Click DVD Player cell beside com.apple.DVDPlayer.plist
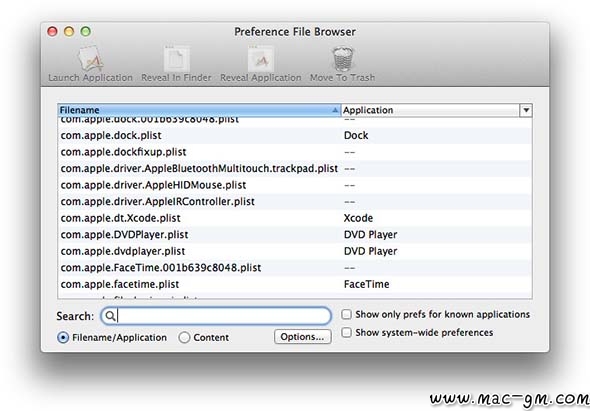Screen dimensions: 590x411 pos(370,235)
